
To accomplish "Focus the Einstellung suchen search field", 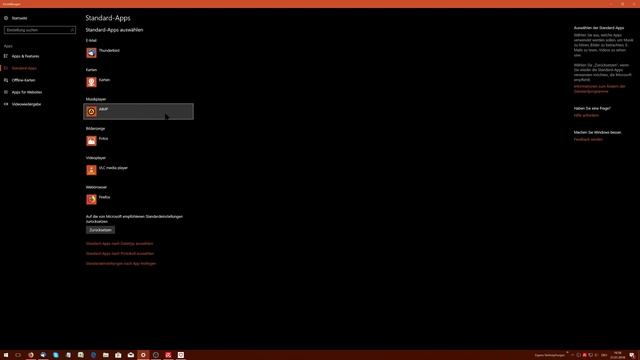I will pos(40,30).
